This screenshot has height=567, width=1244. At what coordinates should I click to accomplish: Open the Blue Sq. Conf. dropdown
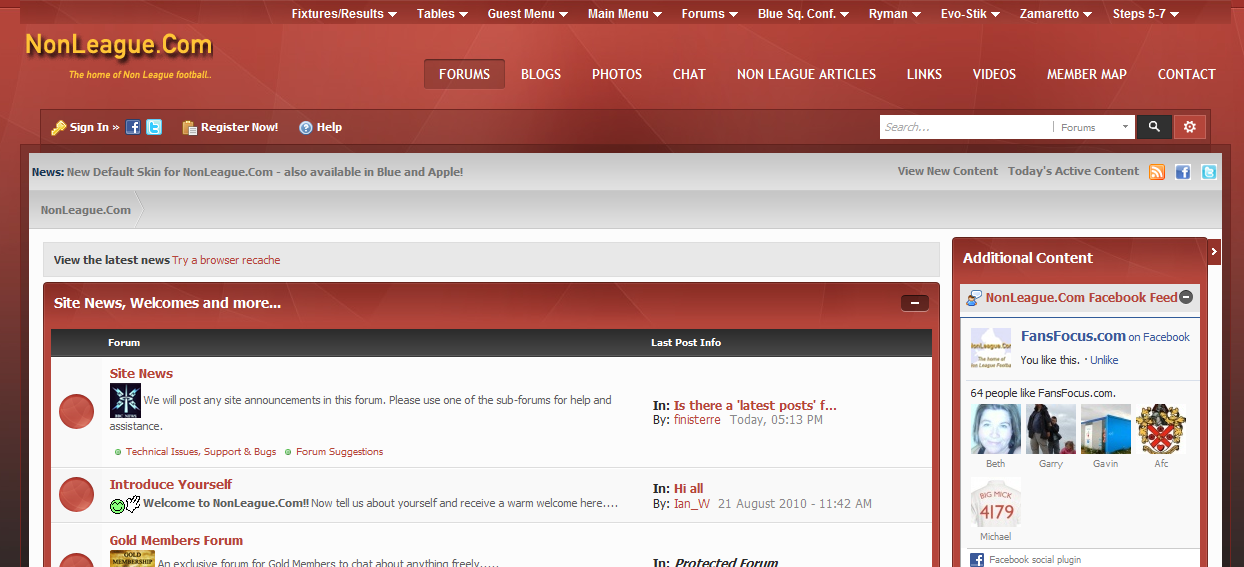pos(804,14)
